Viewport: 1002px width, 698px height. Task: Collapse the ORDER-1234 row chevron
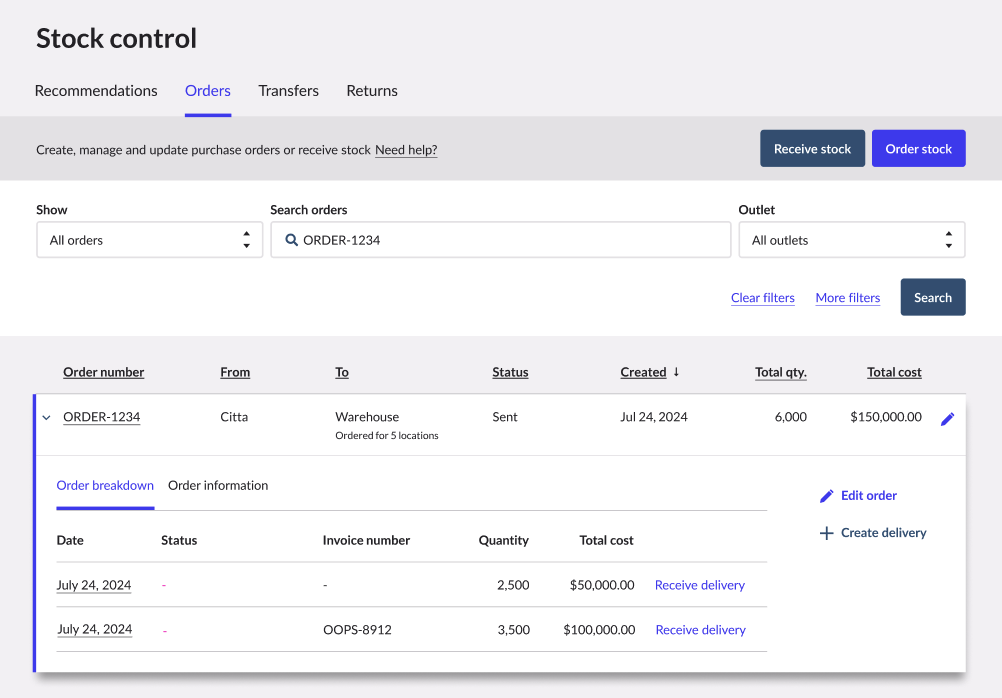[47, 417]
